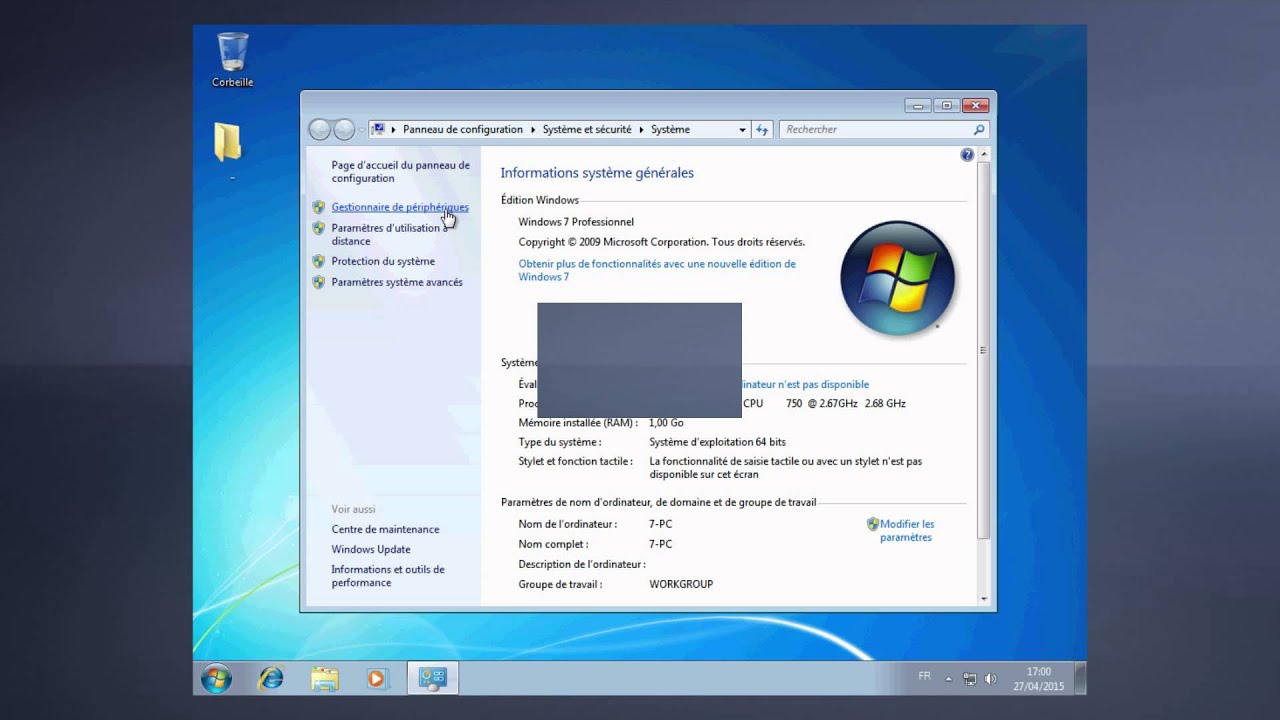
Task: Open Modifier les paramètres link
Action: point(906,530)
